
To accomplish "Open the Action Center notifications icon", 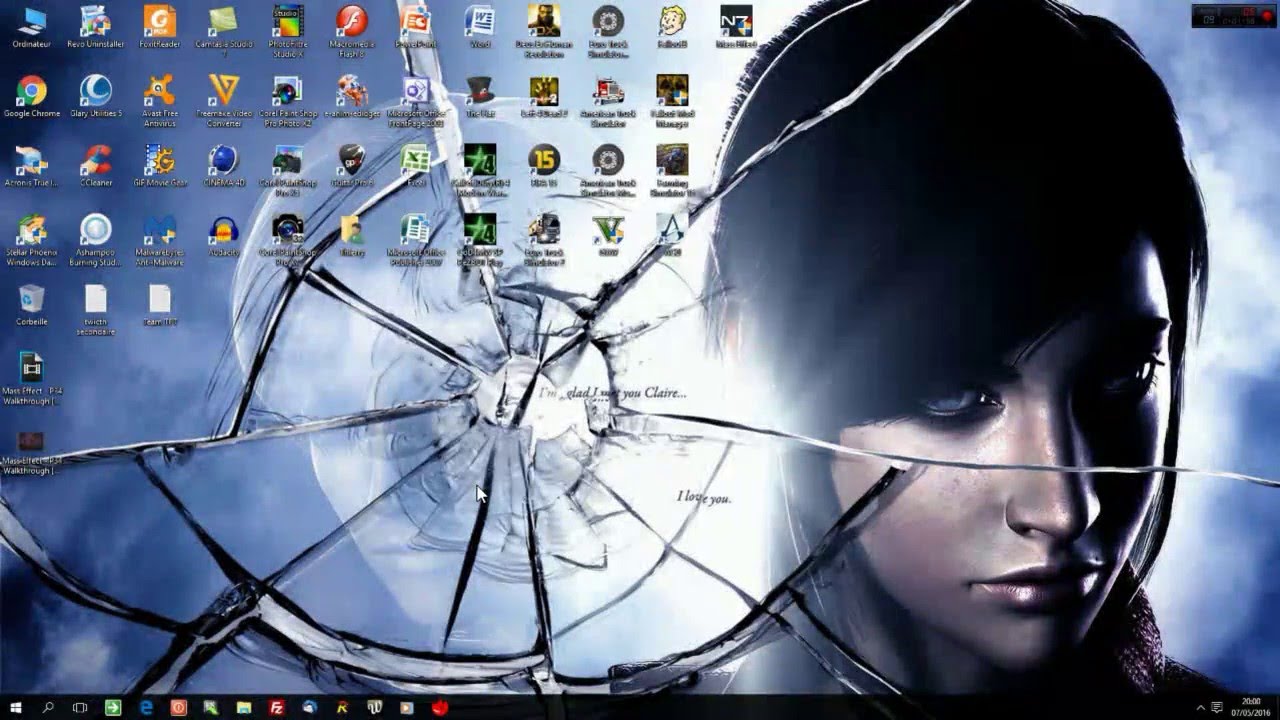I will pyautogui.click(x=1218, y=708).
